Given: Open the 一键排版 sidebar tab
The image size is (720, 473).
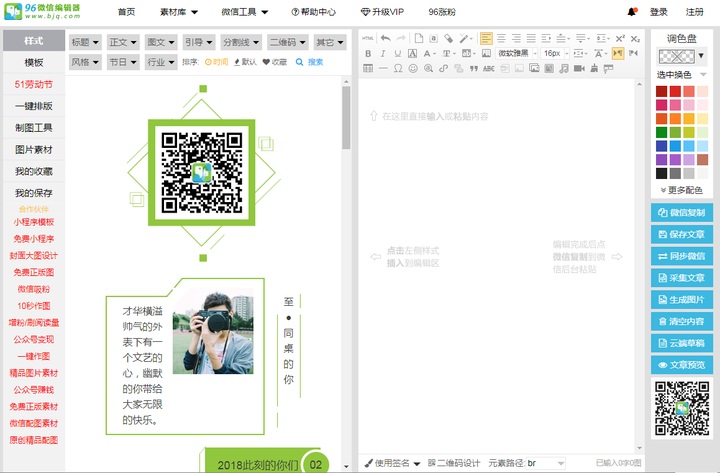Looking at the screenshot, I should 34,106.
